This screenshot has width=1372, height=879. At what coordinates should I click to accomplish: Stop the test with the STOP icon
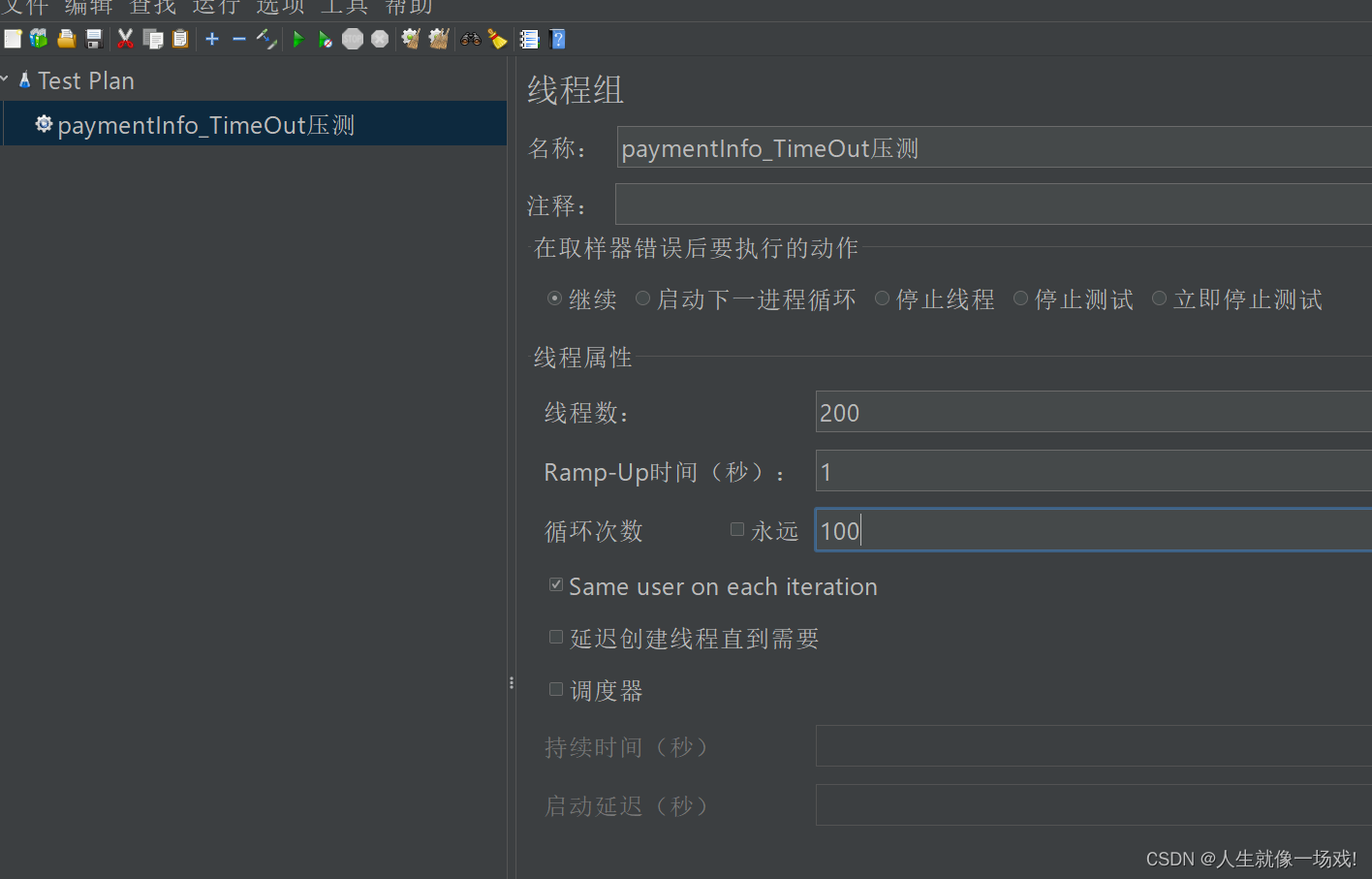pyautogui.click(x=353, y=39)
